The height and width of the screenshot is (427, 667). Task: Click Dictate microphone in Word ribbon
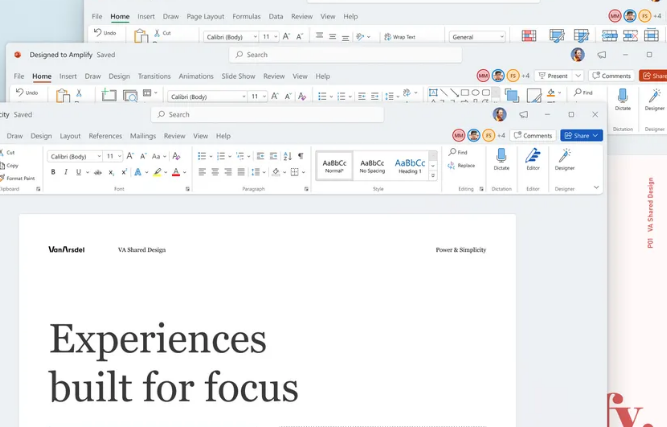pos(502,159)
